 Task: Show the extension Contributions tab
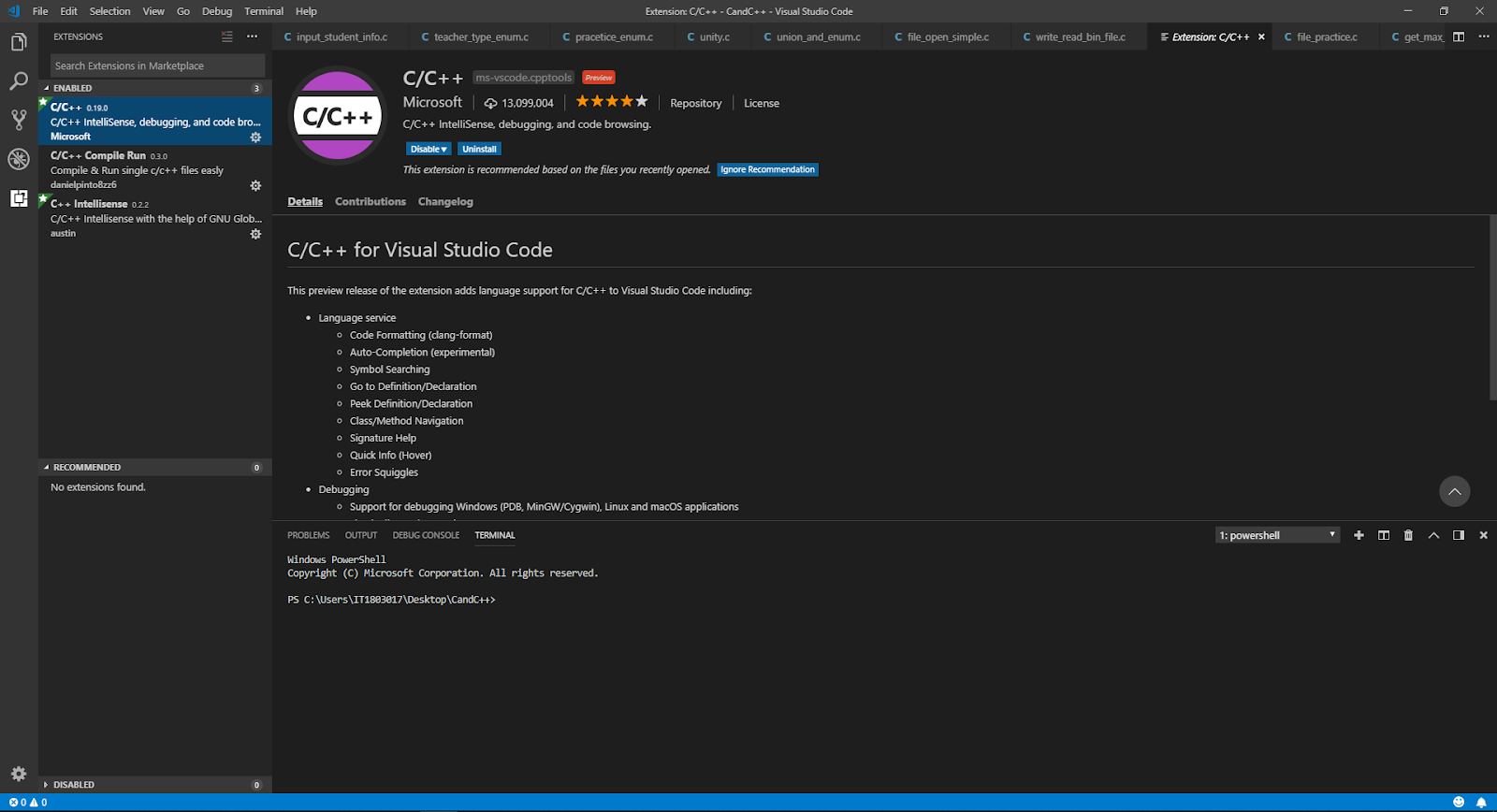pos(371,201)
